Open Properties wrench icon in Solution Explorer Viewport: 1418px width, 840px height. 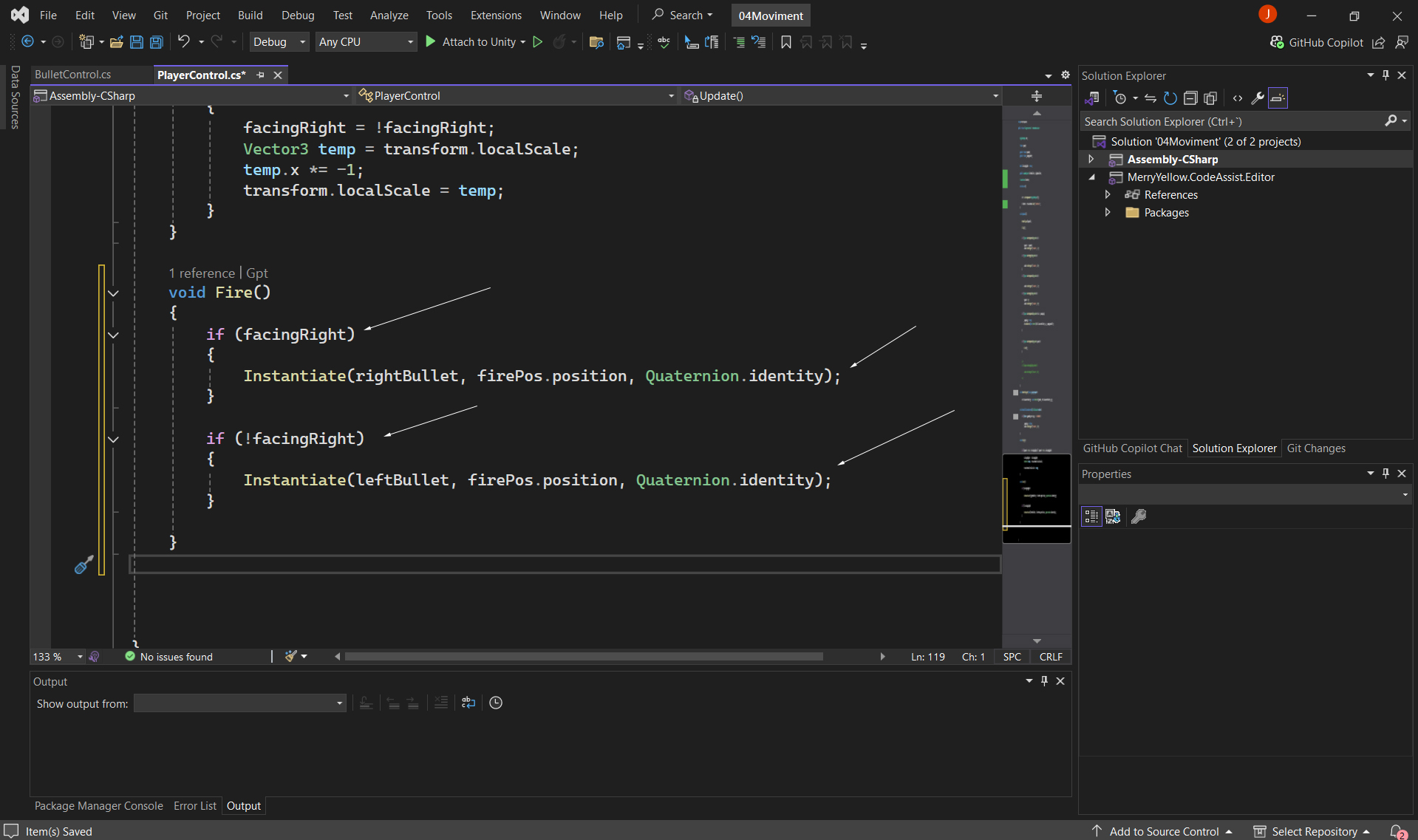[1257, 98]
